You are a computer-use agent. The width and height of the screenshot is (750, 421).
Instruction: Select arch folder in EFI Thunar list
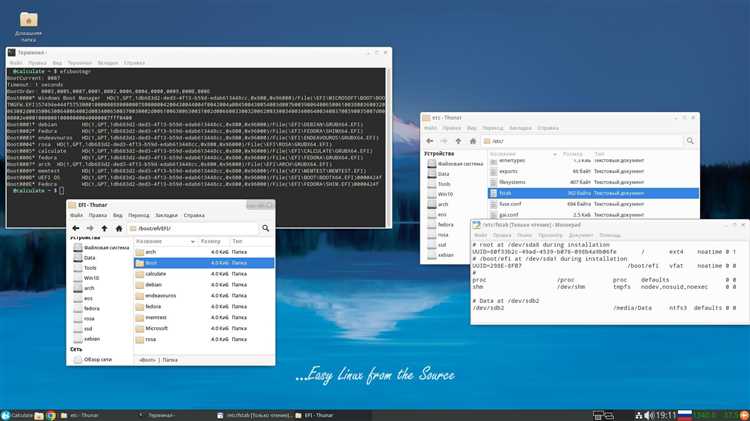tap(204, 252)
